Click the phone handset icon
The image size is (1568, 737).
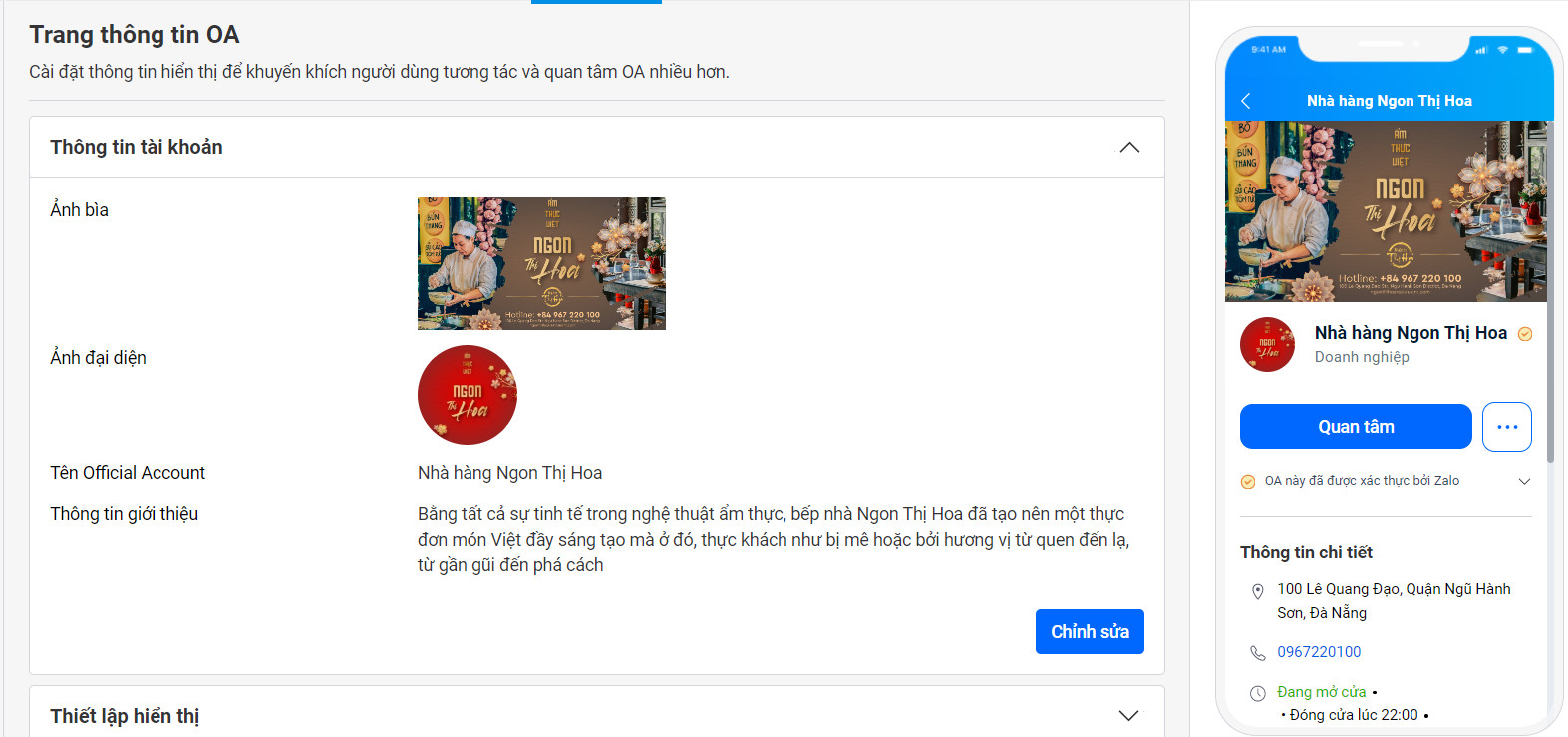coord(1258,653)
